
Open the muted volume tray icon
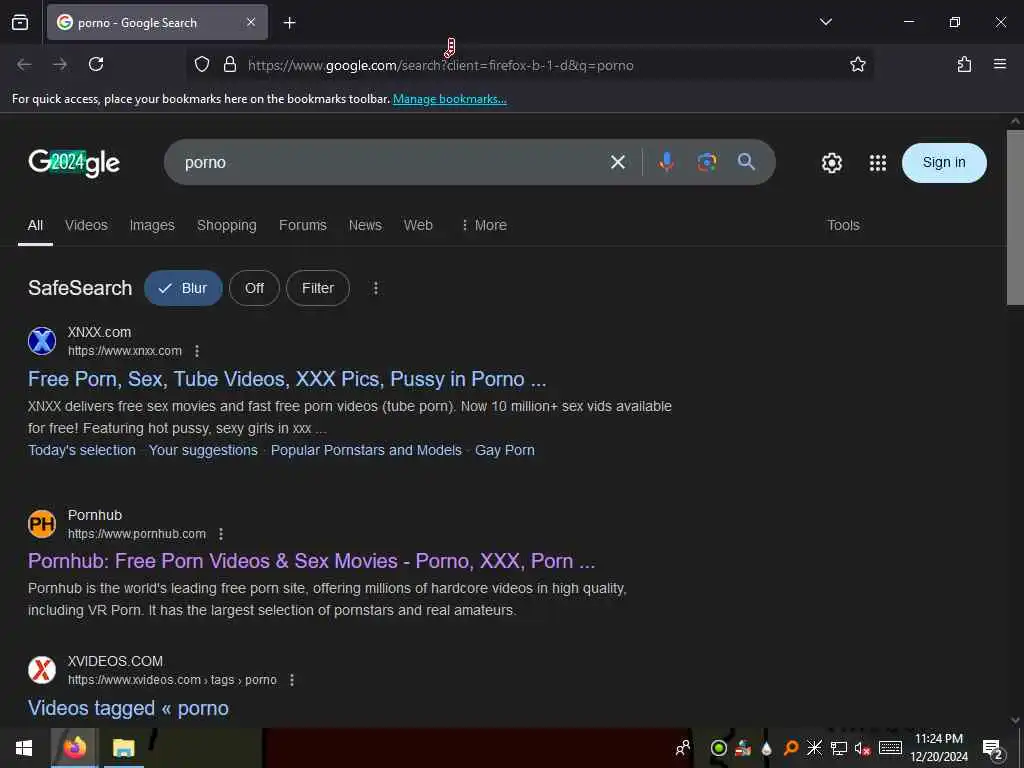point(863,748)
